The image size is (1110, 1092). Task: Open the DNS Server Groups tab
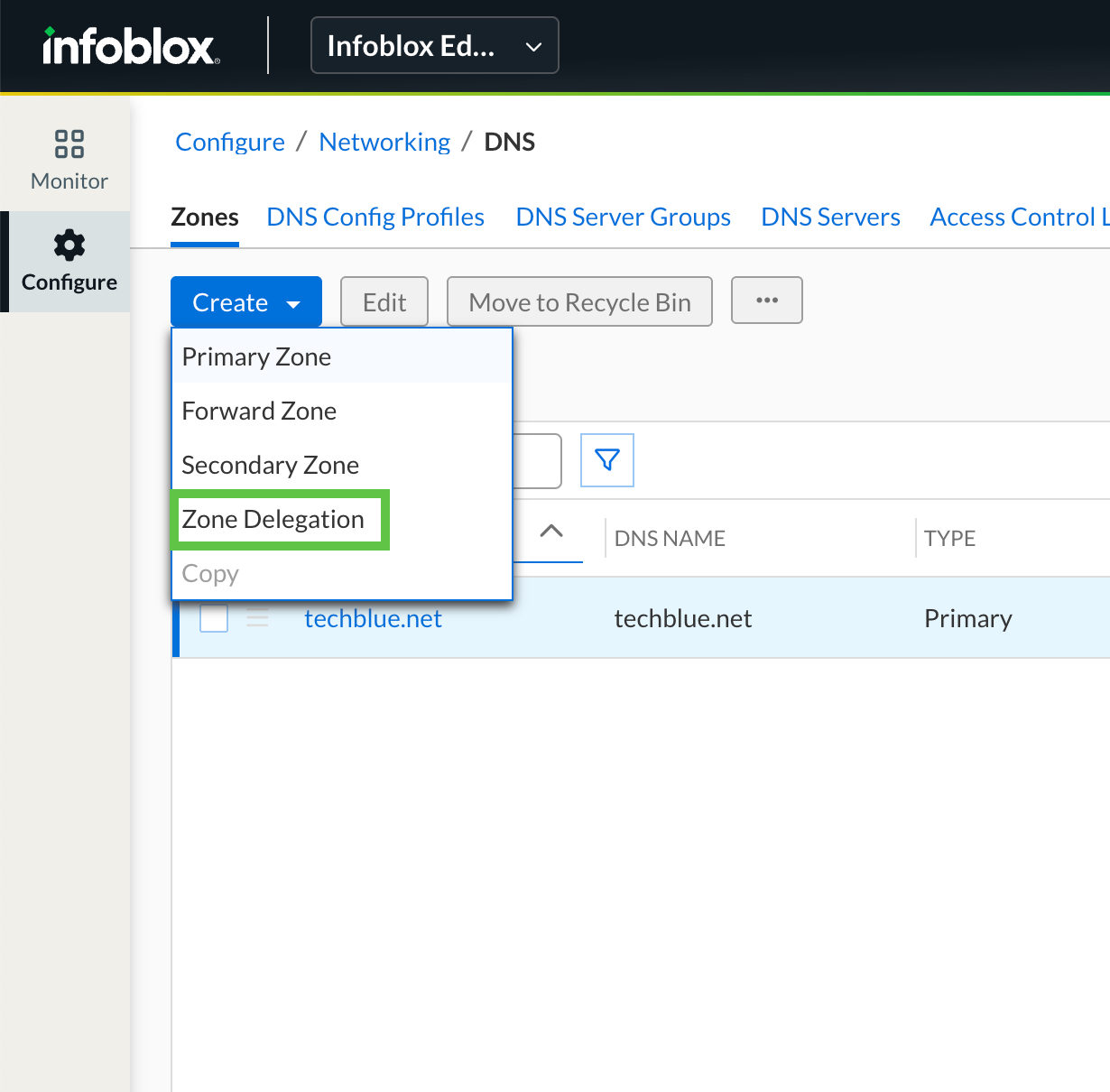coord(623,217)
